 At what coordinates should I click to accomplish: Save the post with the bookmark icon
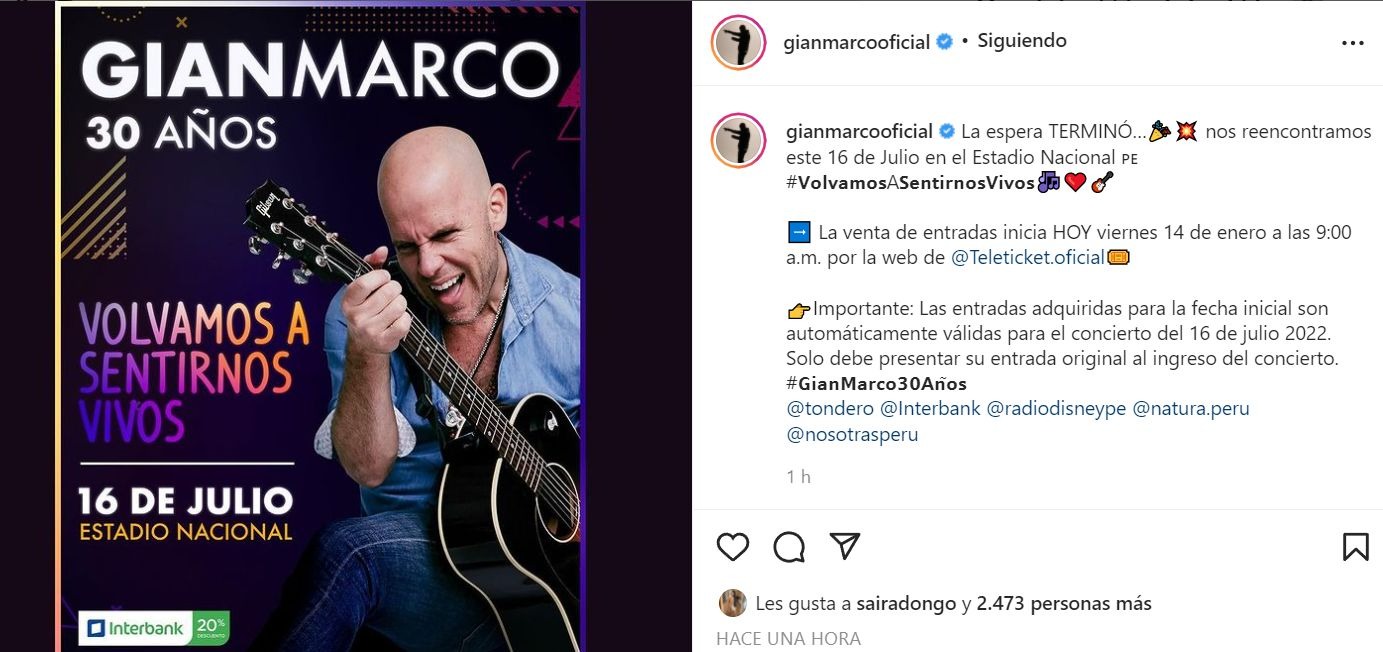pos(1355,546)
